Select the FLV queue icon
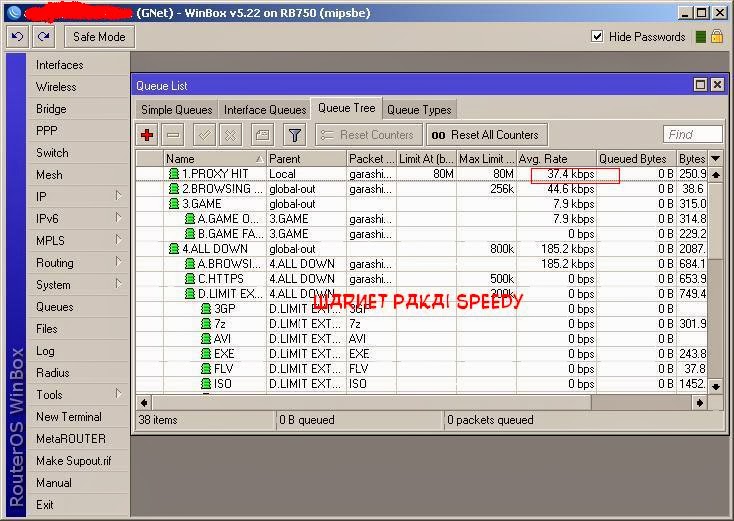Viewport: 734px width, 521px height. point(206,368)
